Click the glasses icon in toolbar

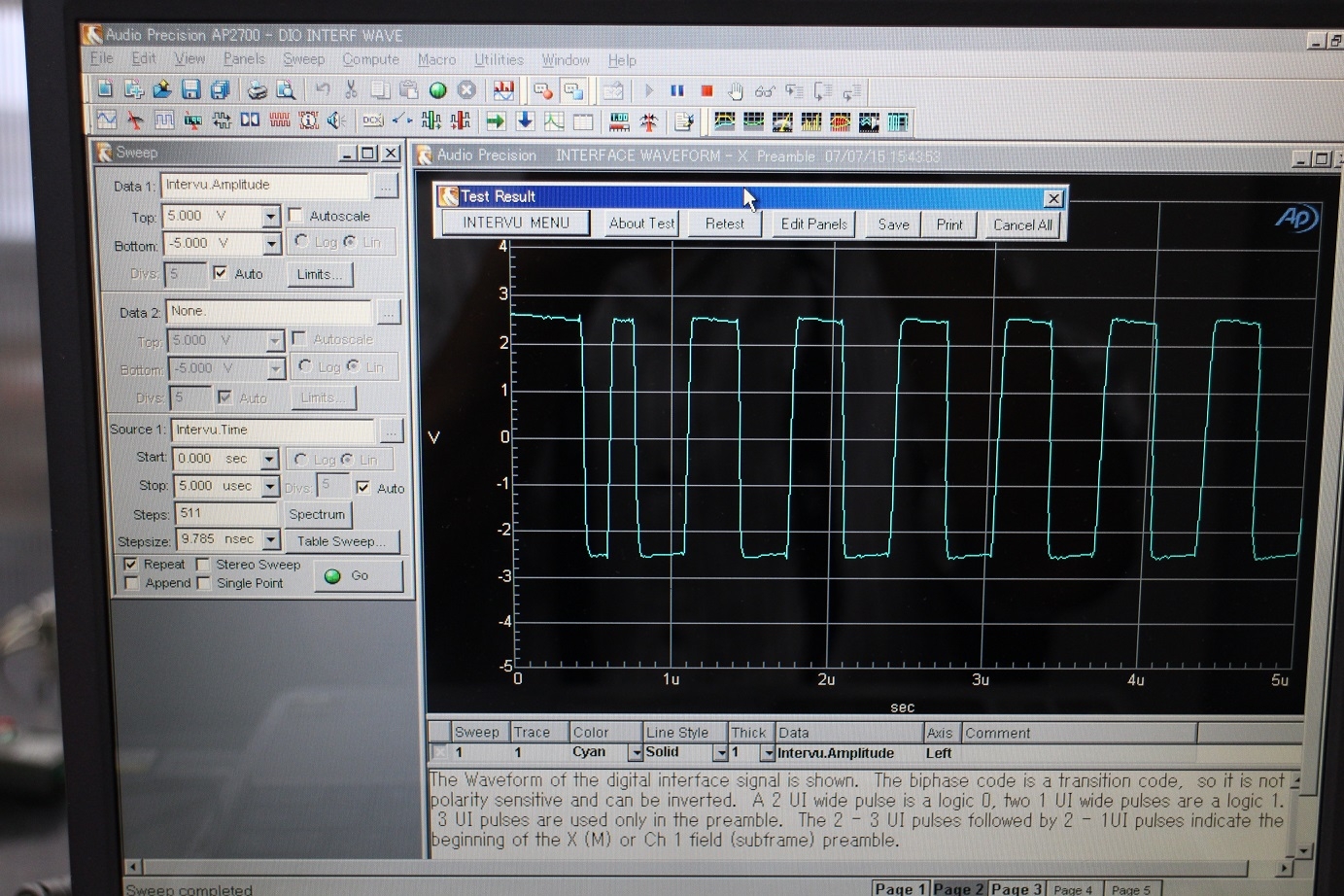(x=765, y=91)
